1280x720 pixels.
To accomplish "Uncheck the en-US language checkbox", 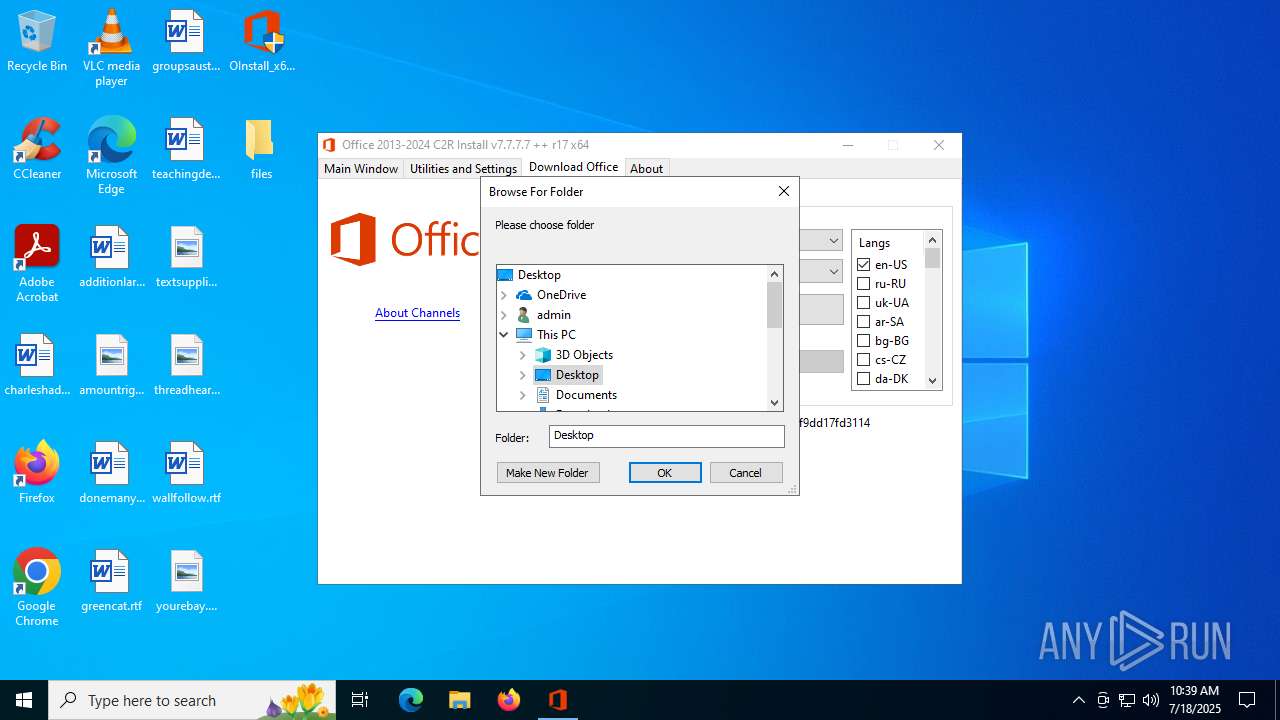I will click(864, 265).
